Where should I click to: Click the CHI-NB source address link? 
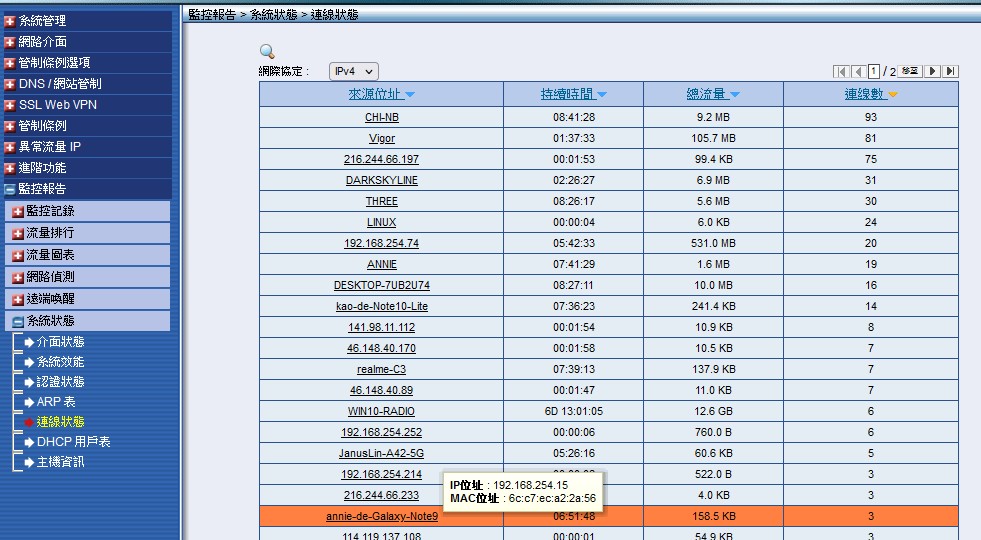[x=381, y=117]
